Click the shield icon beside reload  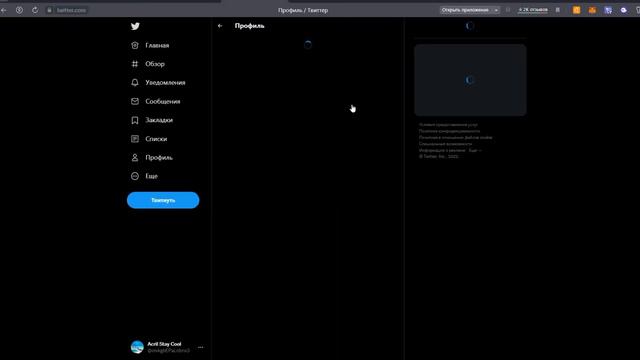pyautogui.click(x=19, y=10)
